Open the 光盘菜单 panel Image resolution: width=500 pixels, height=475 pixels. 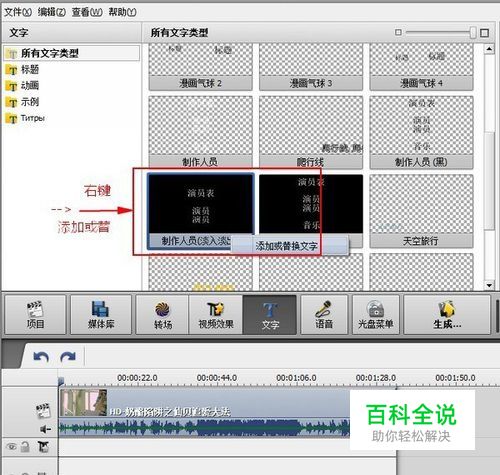376,314
